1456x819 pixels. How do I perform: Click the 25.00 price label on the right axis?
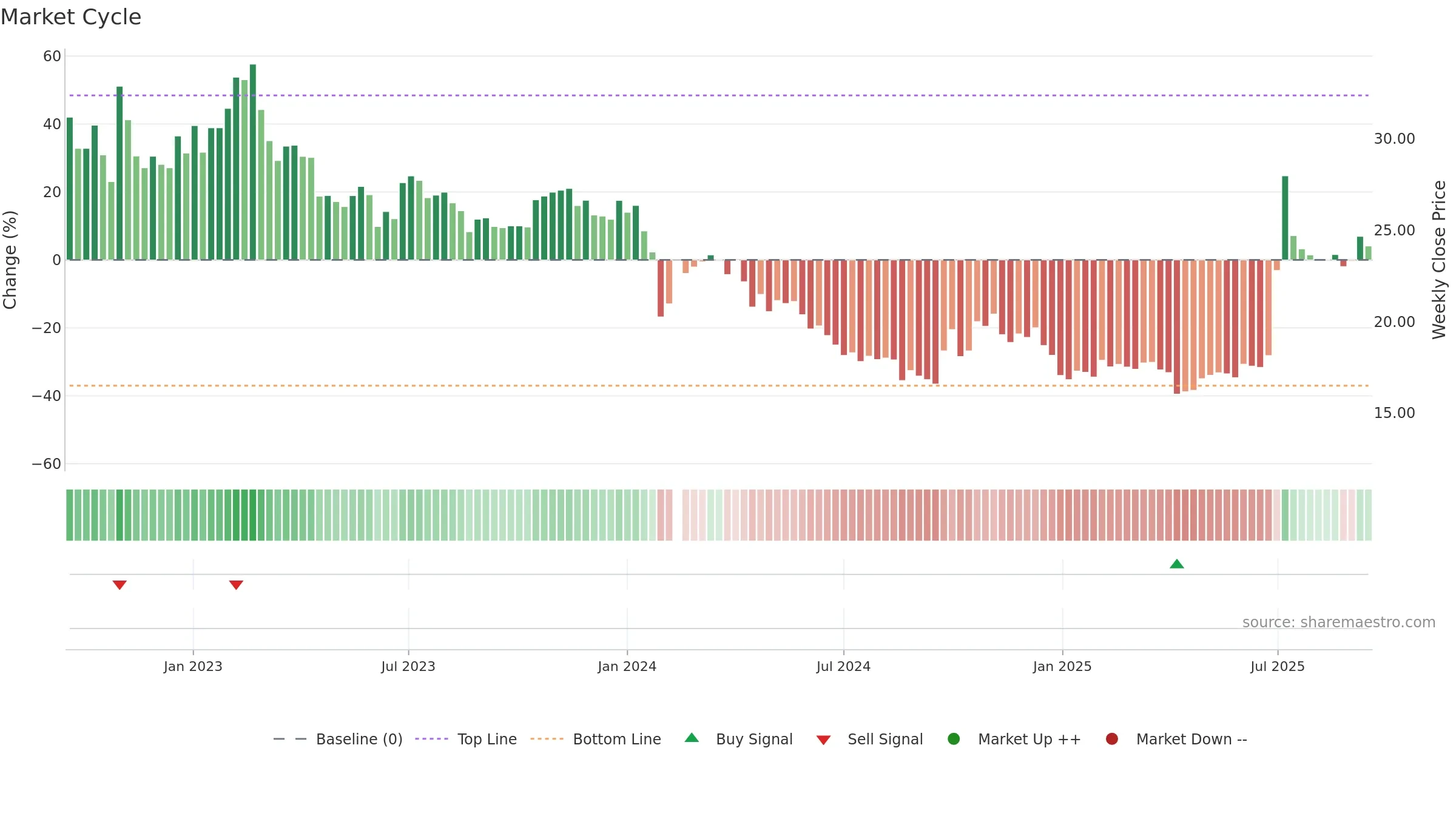1394,231
